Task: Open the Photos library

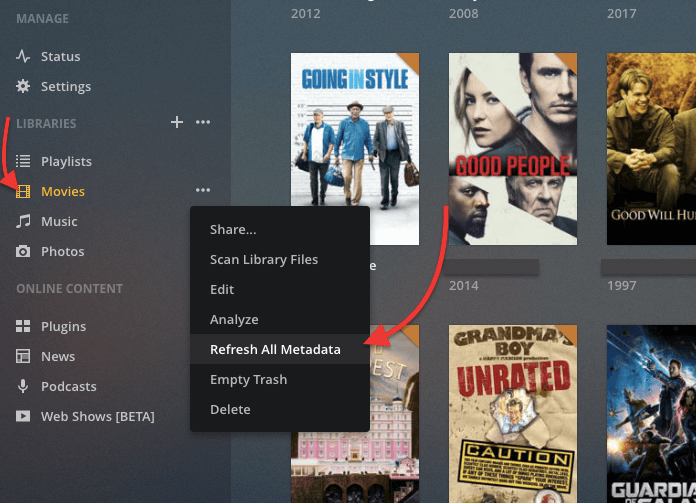Action: (x=63, y=252)
